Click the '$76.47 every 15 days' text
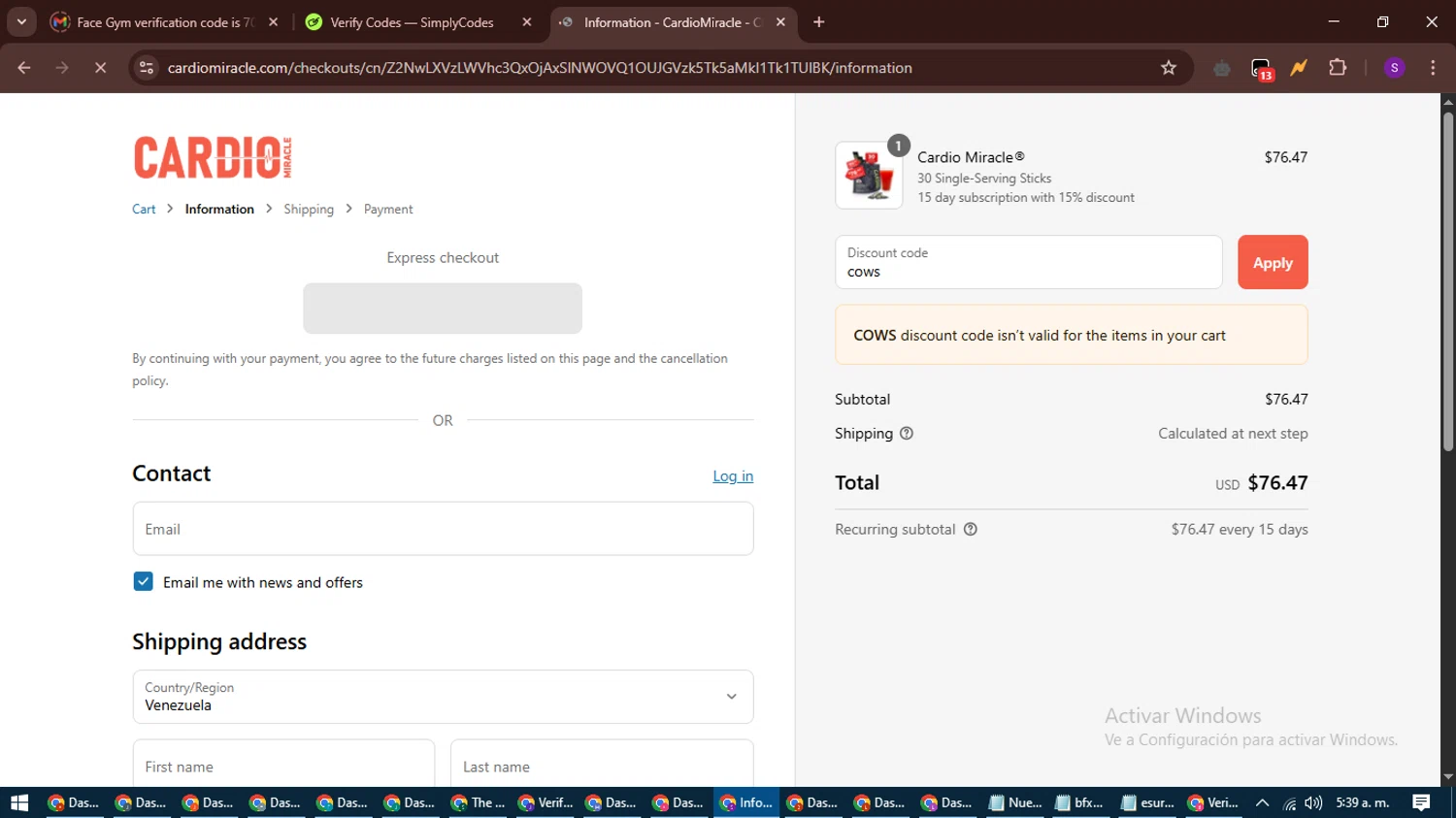The width and height of the screenshot is (1456, 818). (1240, 529)
